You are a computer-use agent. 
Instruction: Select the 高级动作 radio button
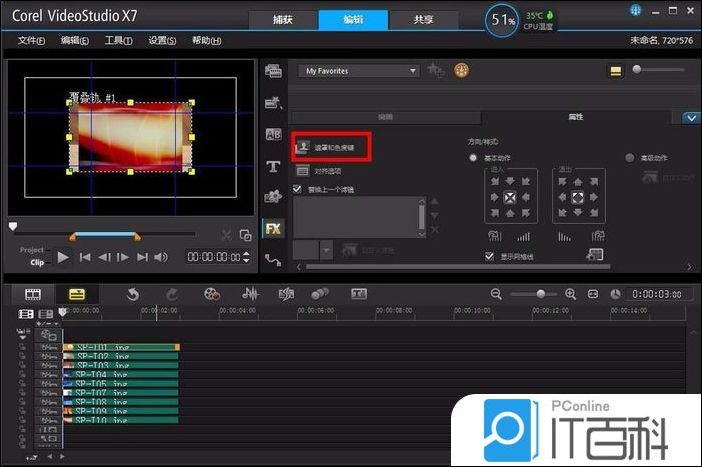coord(629,158)
